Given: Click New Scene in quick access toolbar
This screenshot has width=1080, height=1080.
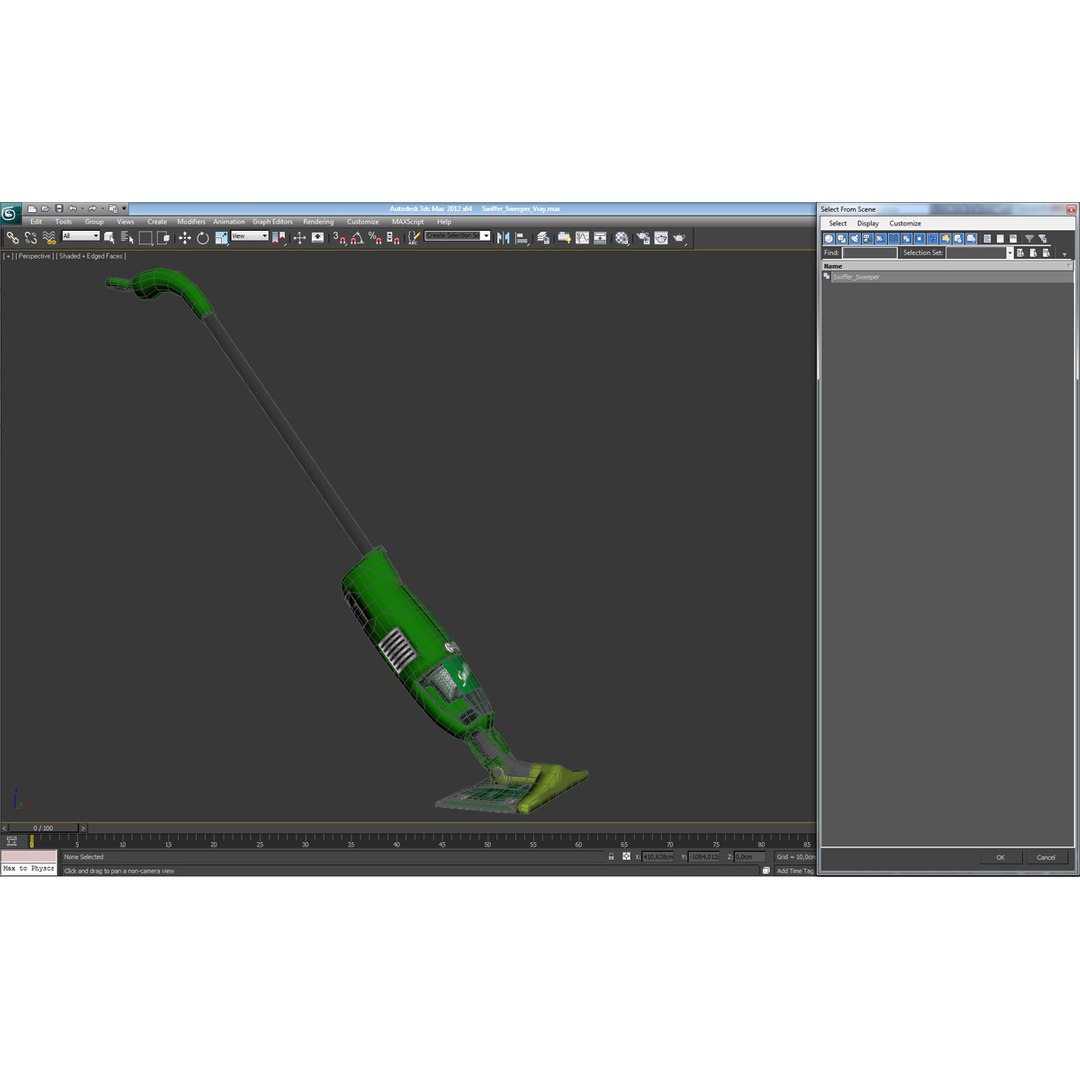Looking at the screenshot, I should (32, 209).
